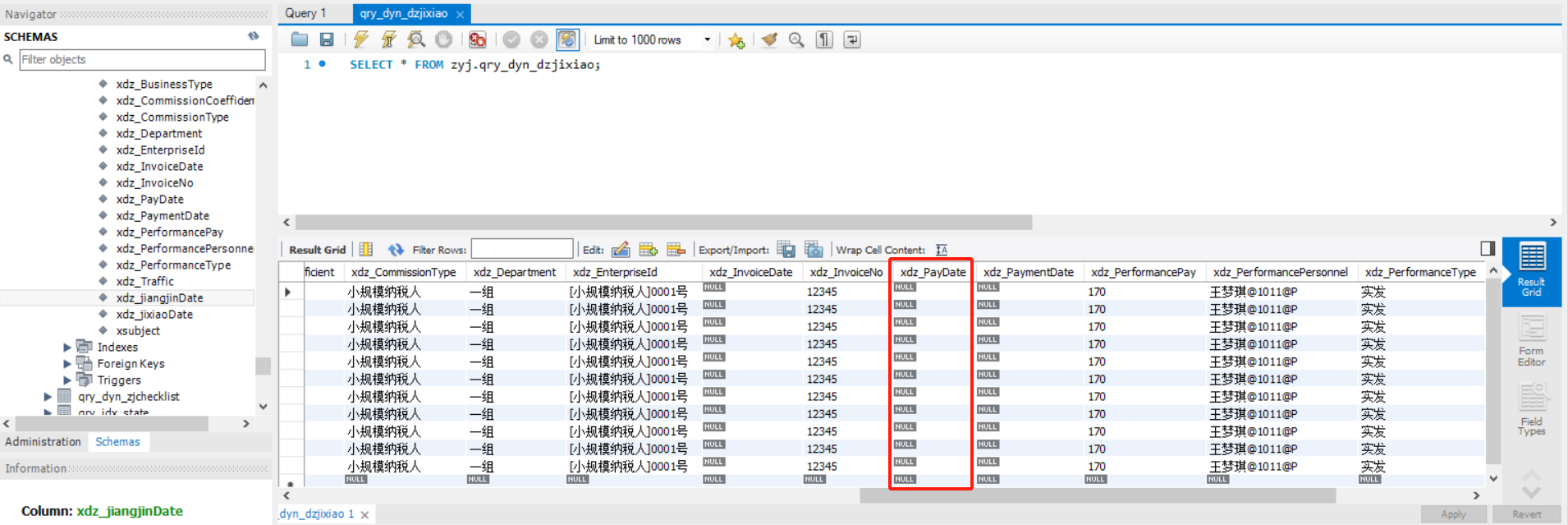Expand the Foreign Keys tree node
The width and height of the screenshot is (1568, 525).
tap(67, 363)
